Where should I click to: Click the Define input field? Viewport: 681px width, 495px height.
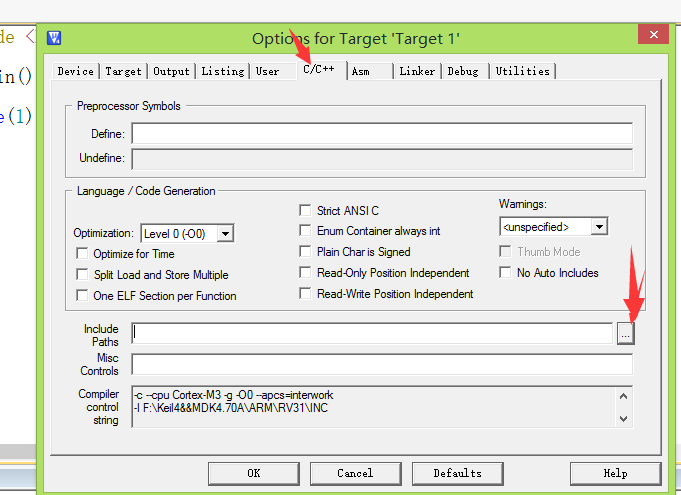[x=382, y=133]
